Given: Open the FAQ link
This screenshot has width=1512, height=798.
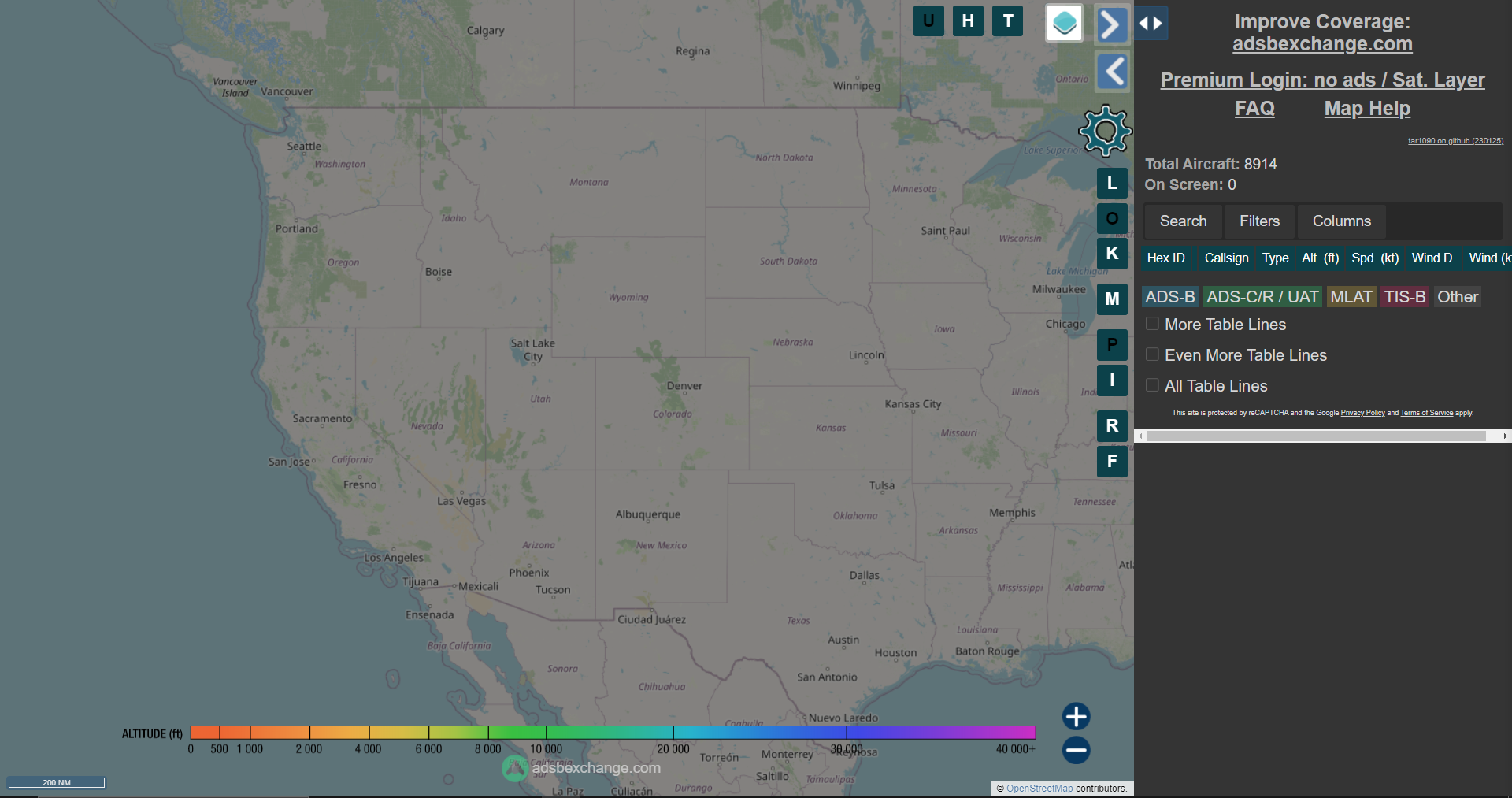Looking at the screenshot, I should click(1254, 109).
